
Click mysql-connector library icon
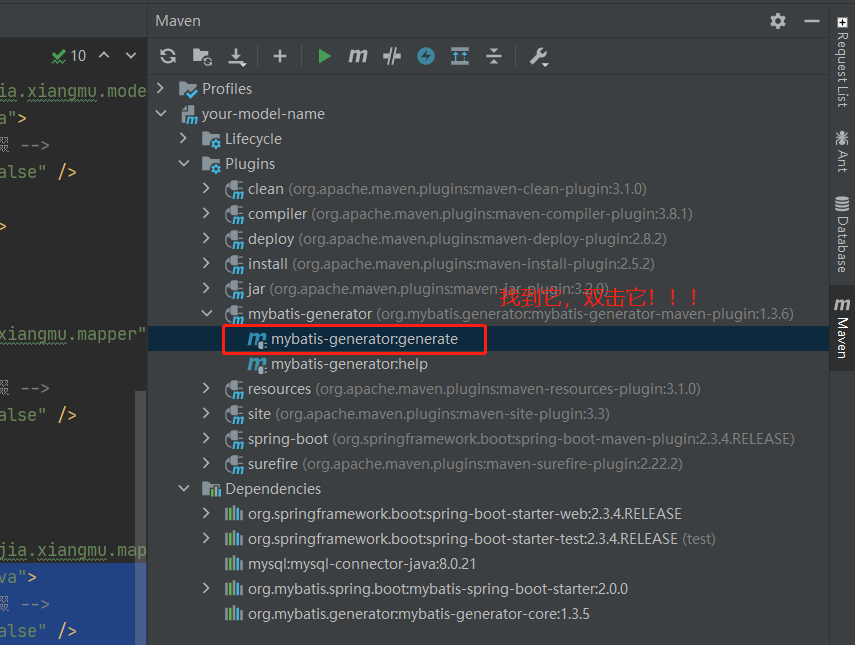pyautogui.click(x=234, y=564)
